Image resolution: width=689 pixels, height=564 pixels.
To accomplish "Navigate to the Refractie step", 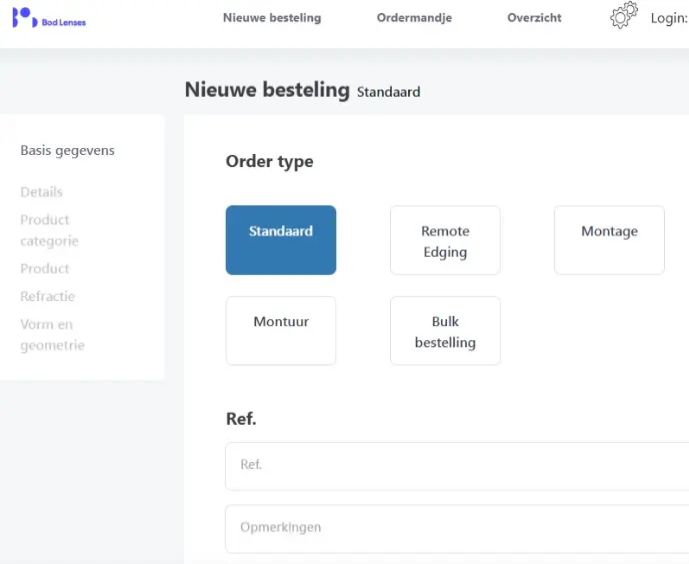I will pyautogui.click(x=47, y=296).
